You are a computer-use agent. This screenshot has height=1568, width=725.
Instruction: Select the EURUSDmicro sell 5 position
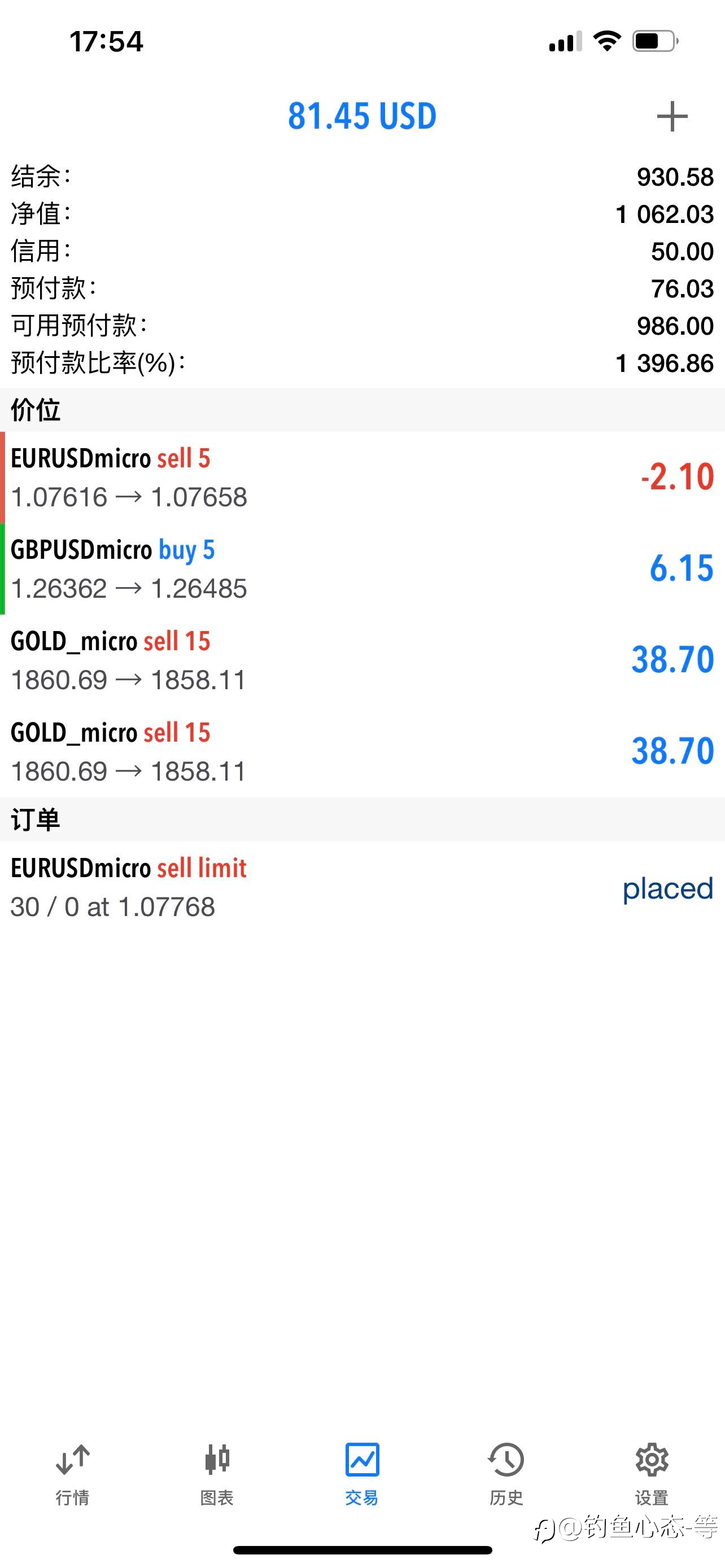362,477
